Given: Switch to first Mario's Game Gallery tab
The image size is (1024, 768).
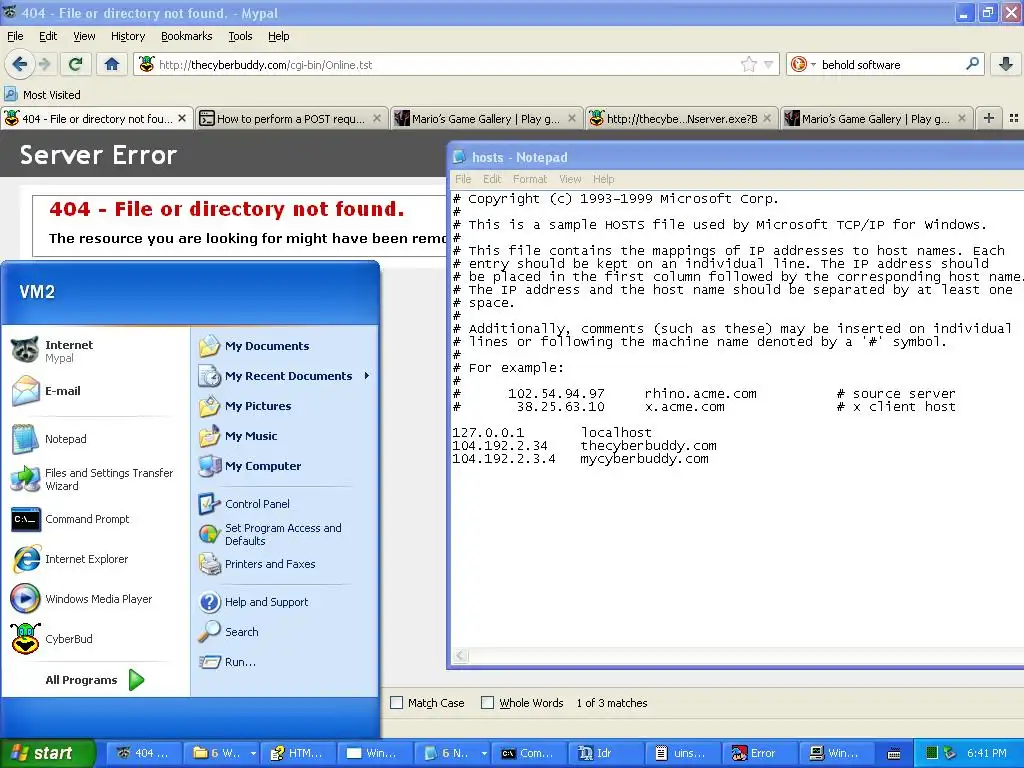Looking at the screenshot, I should (x=485, y=118).
